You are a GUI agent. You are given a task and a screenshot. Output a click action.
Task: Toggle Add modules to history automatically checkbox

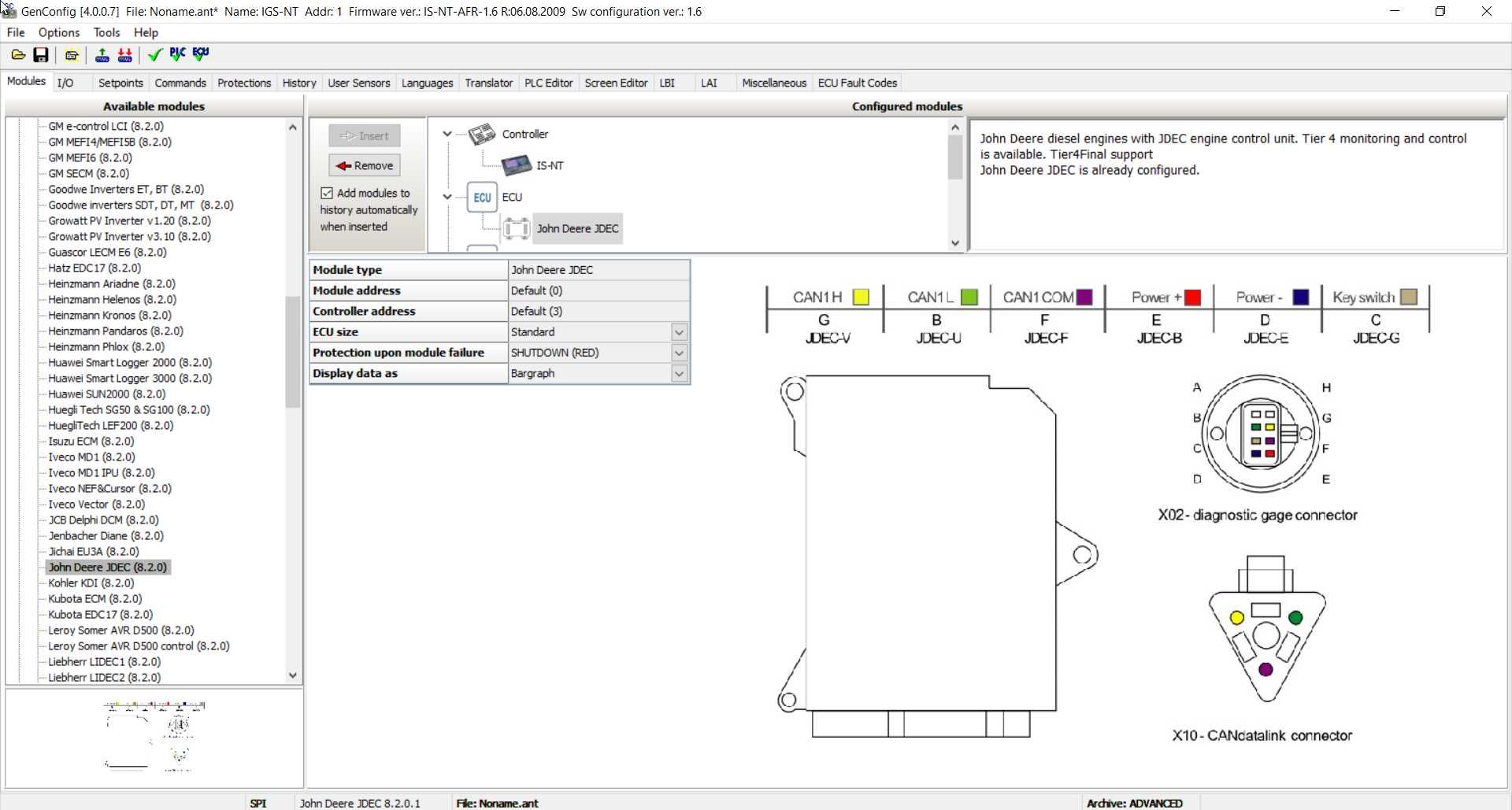tap(327, 193)
